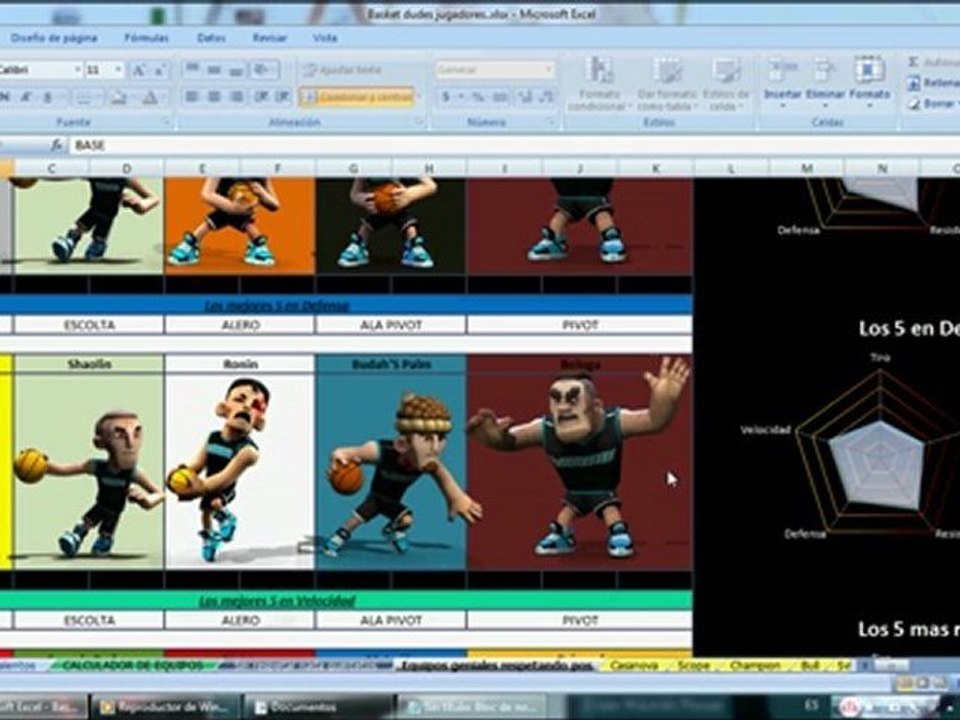Image resolution: width=960 pixels, height=720 pixels.
Task: Click the formula bar showing BASE
Action: (x=514, y=145)
